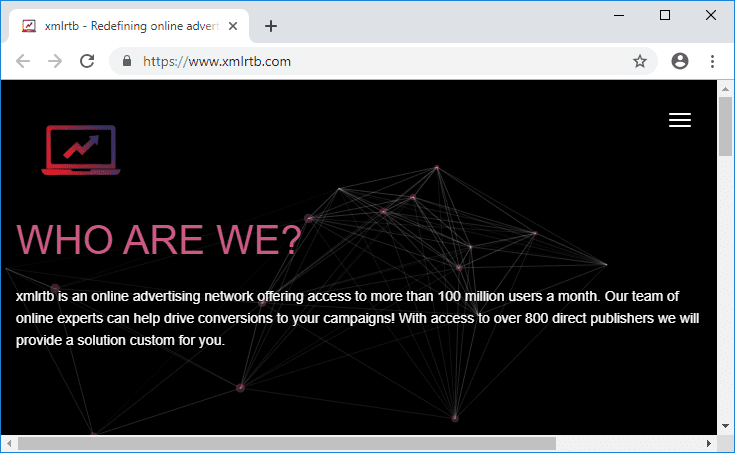Reload the current page
Screen dimensions: 735x453
click(x=87, y=61)
